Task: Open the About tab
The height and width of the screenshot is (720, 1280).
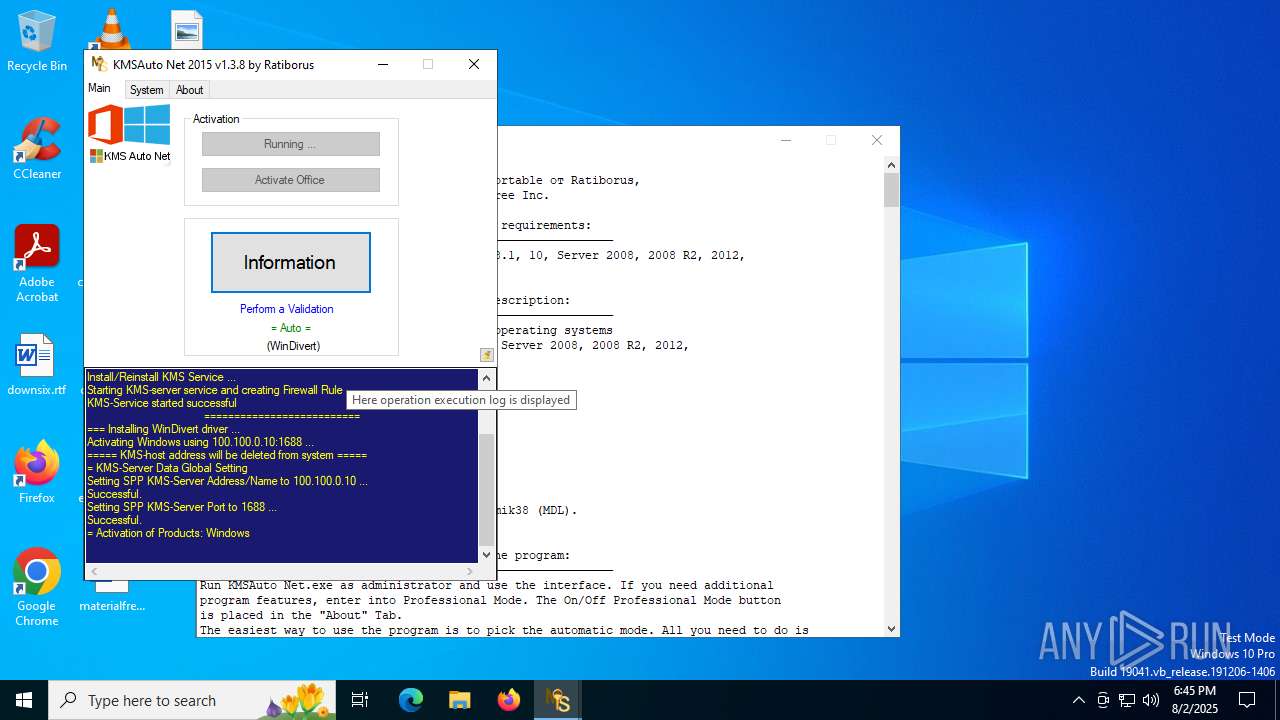Action: pos(189,90)
